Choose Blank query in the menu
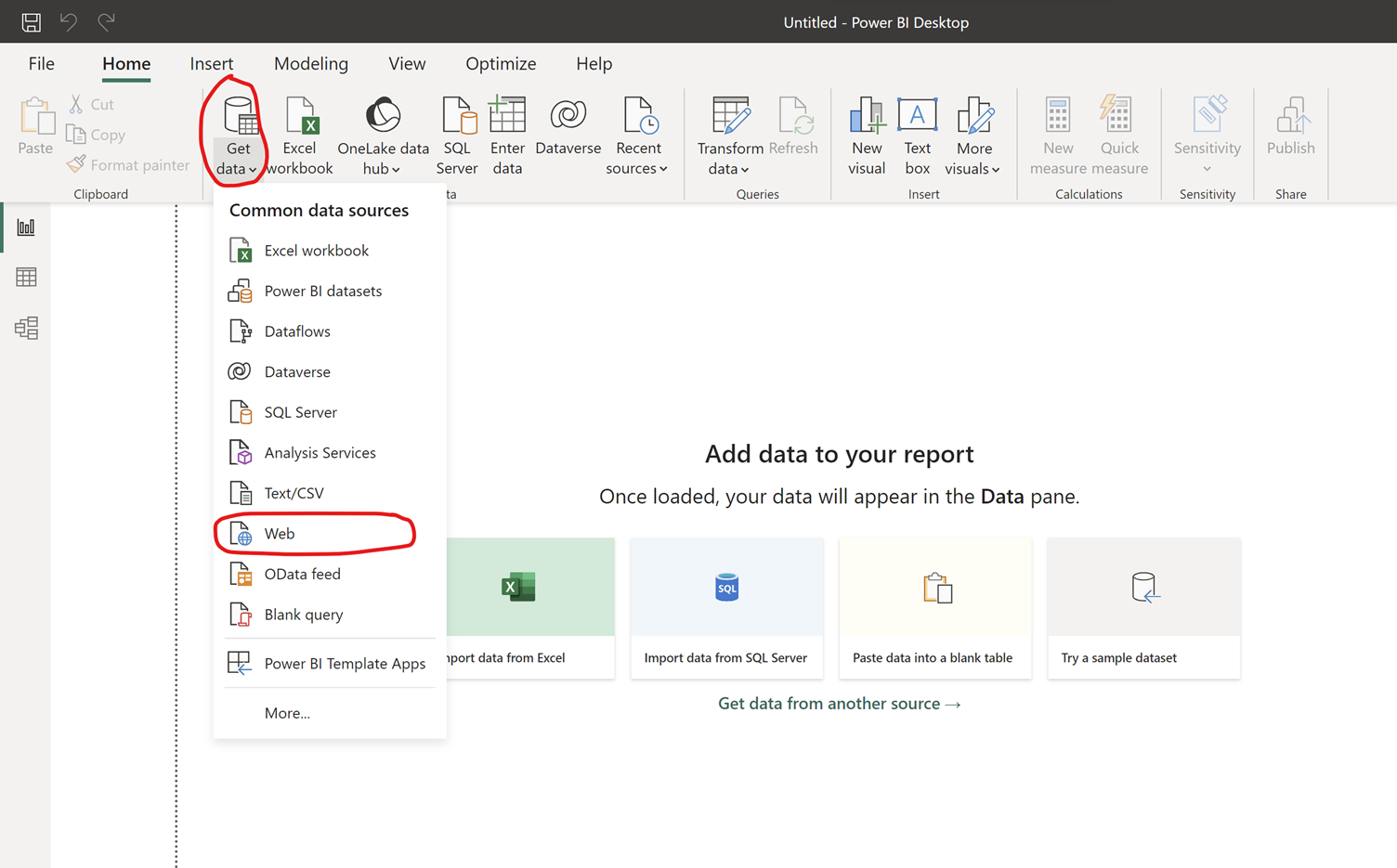Image resolution: width=1397 pixels, height=868 pixels. [x=330, y=615]
